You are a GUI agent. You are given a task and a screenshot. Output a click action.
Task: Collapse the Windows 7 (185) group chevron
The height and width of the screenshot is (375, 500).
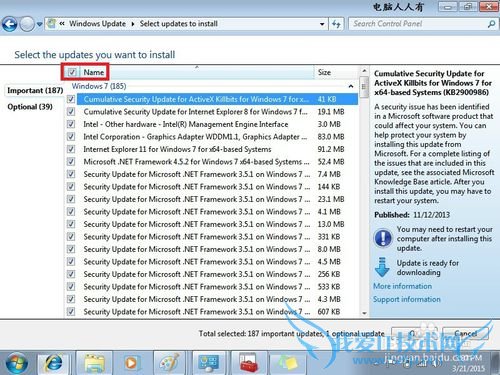351,86
